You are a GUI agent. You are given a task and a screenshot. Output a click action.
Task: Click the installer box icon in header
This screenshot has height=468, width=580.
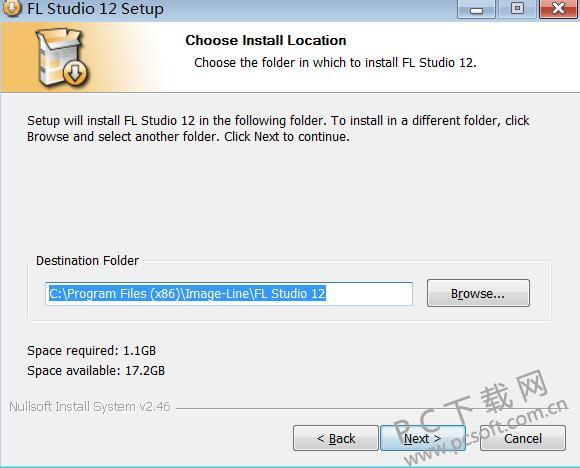[62, 57]
